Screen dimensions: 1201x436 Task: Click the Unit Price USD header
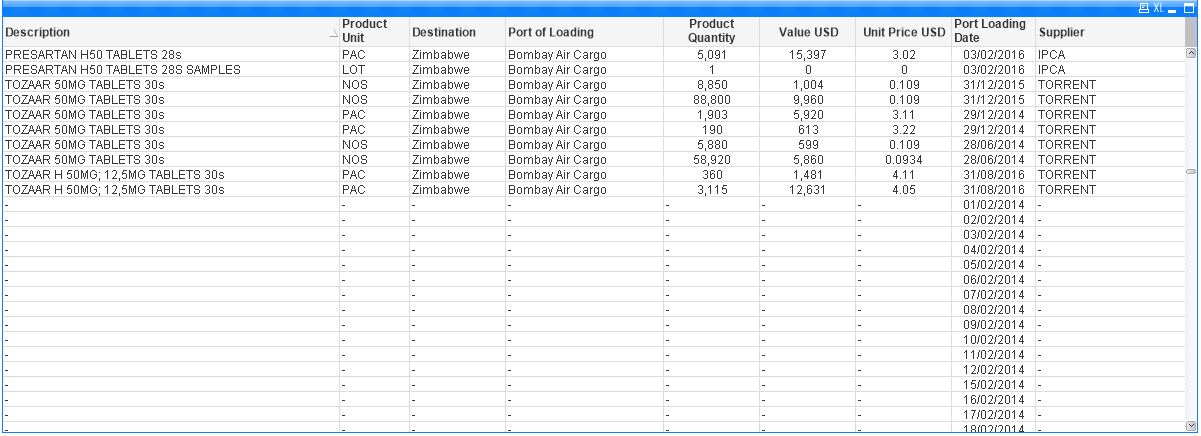pyautogui.click(x=903, y=32)
